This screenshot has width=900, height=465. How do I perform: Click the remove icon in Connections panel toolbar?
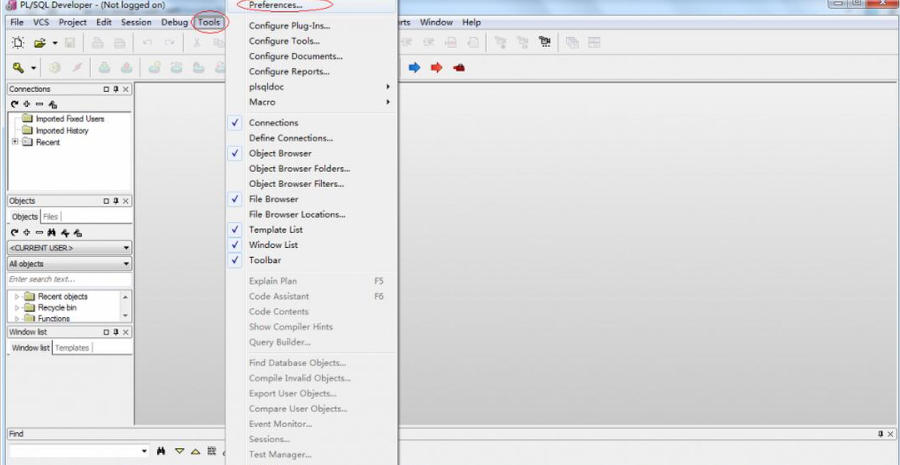39,104
